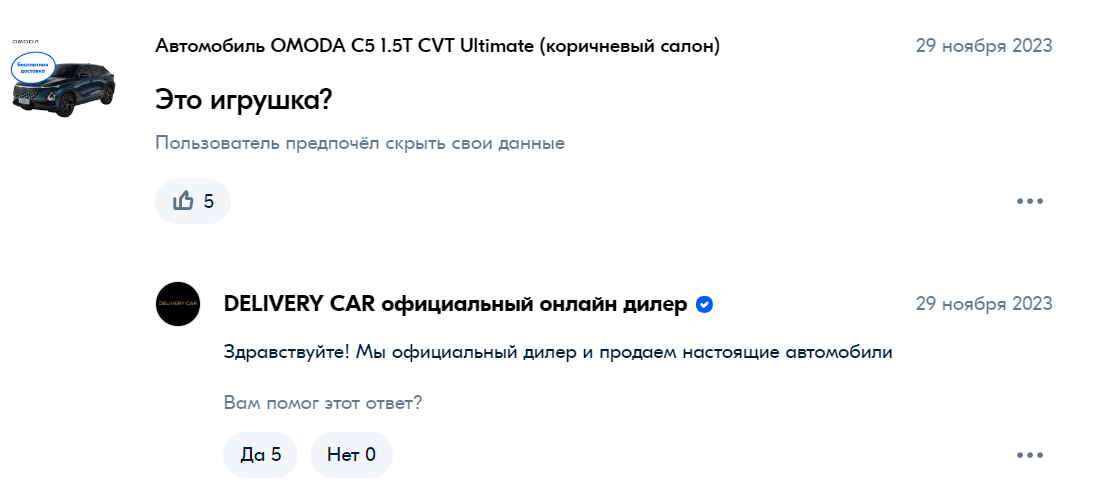The height and width of the screenshot is (490, 1101).
Task: Open the OMODA C5 1.5T CVT Ultimate product link
Action: (437, 46)
